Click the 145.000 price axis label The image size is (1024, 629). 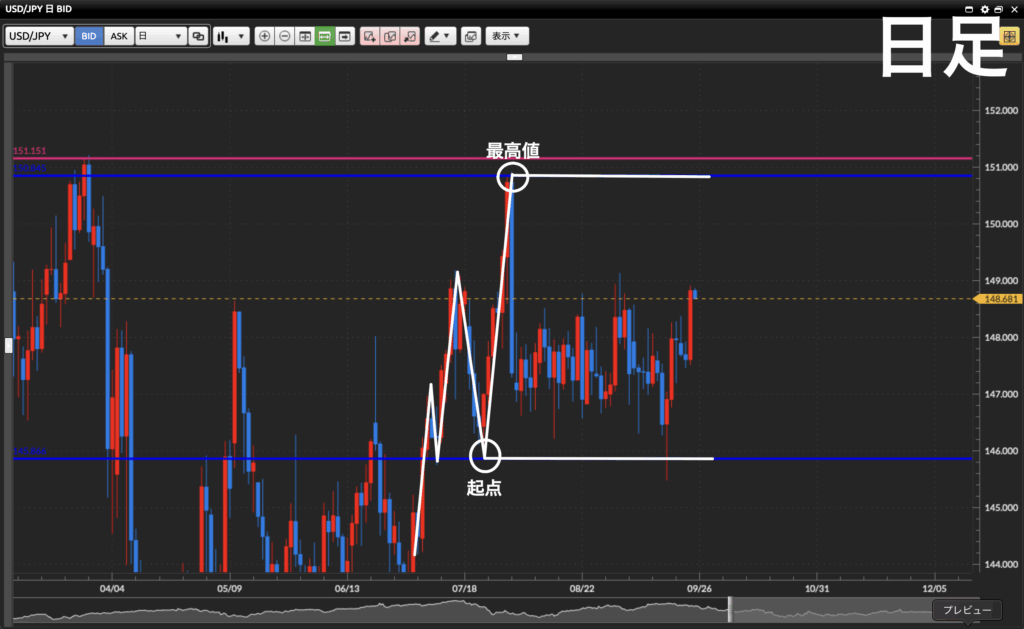pyautogui.click(x=1001, y=508)
